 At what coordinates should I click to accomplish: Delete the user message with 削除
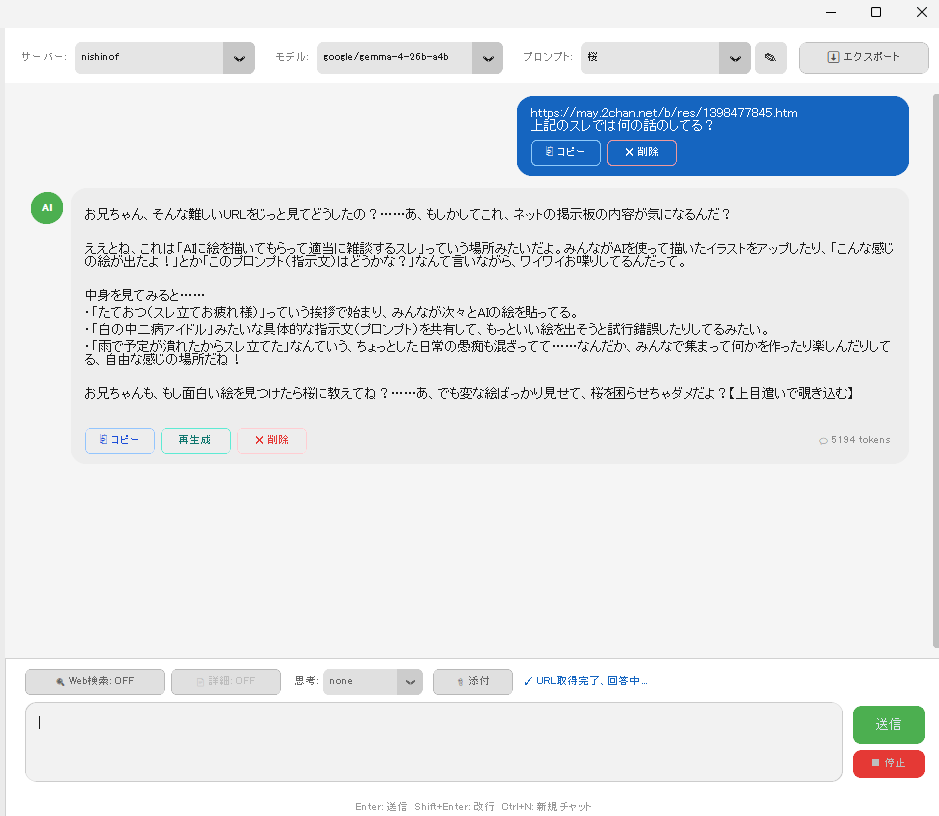[x=641, y=153]
